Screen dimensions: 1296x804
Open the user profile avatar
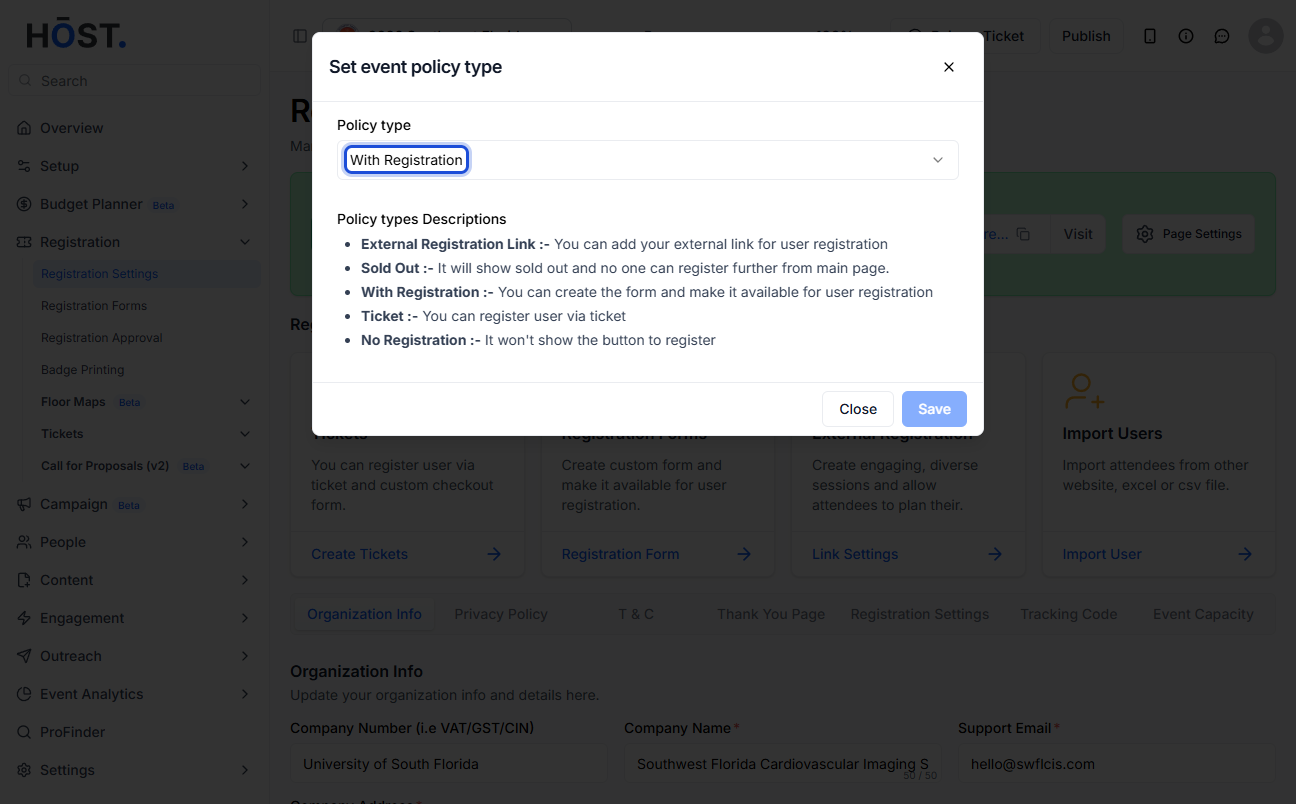coord(1266,36)
